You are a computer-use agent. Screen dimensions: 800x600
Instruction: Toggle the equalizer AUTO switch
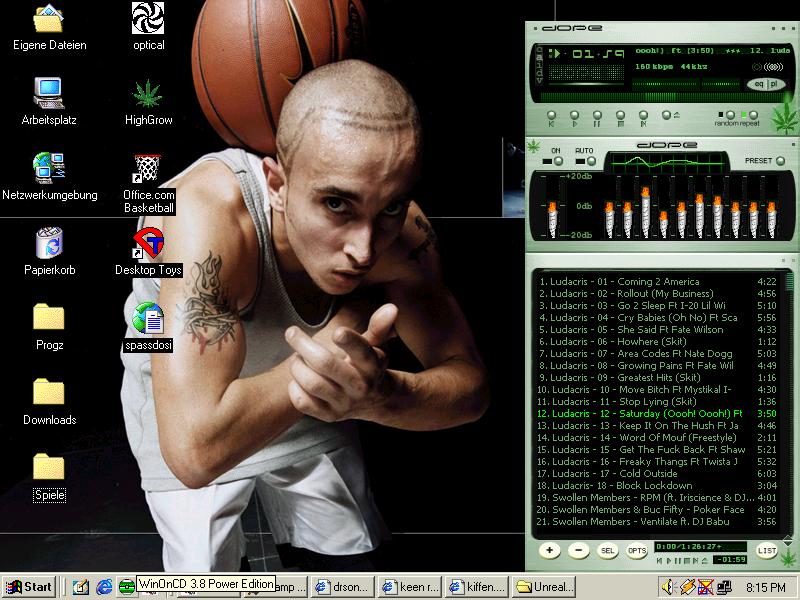591,161
